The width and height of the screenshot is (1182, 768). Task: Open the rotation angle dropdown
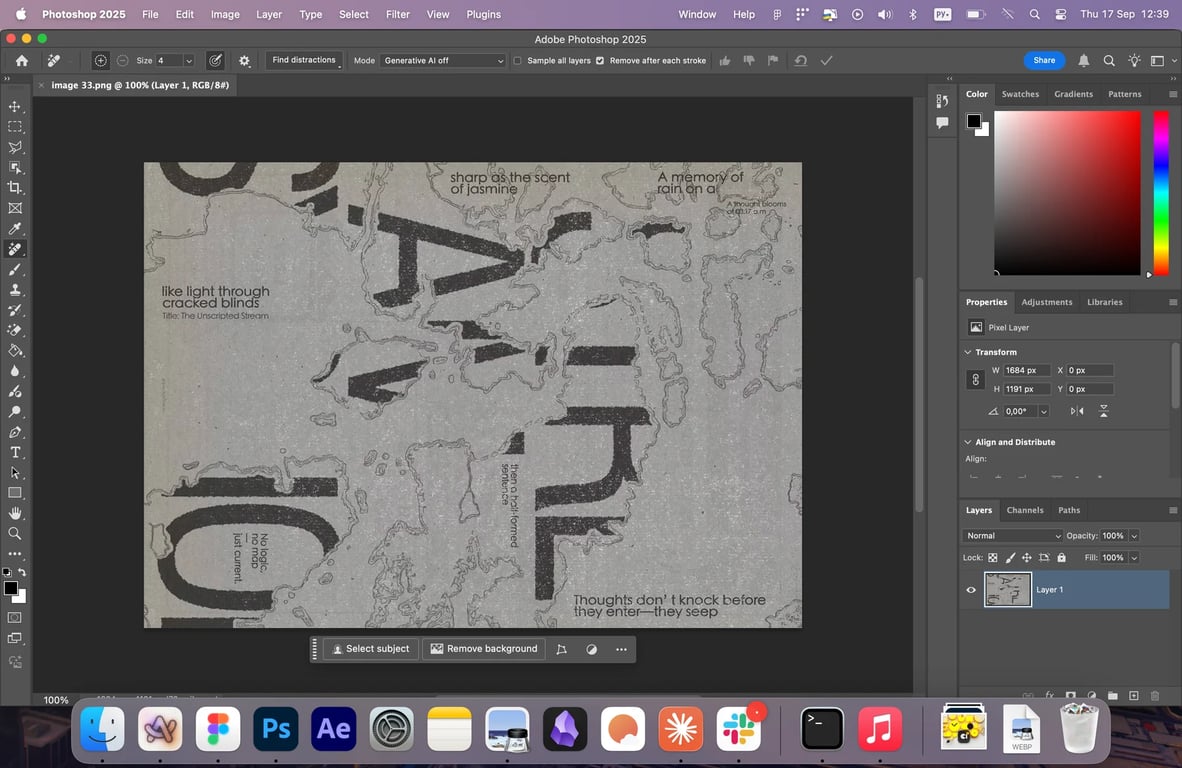coord(1043,412)
